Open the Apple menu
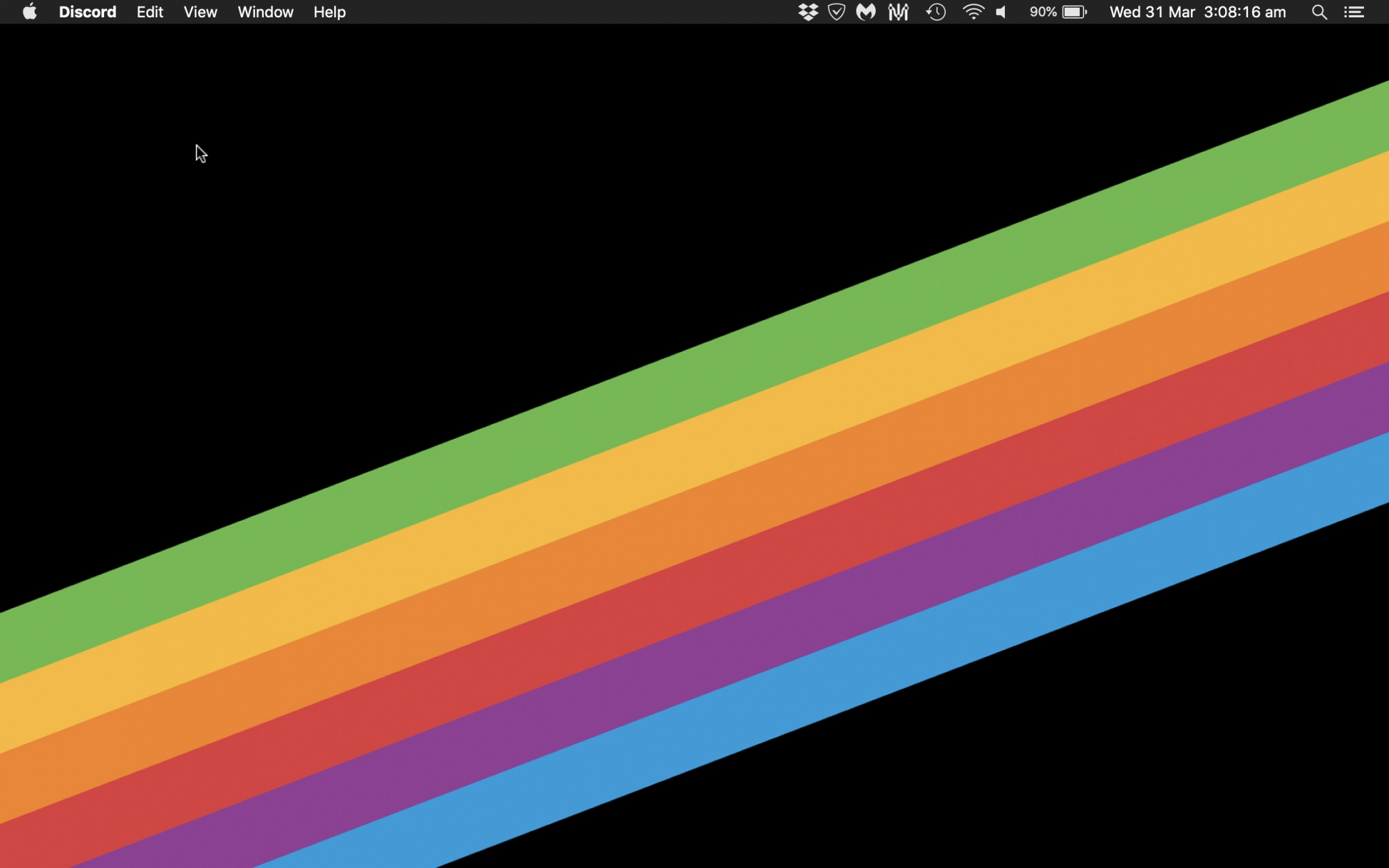The image size is (1389, 868). [29, 12]
